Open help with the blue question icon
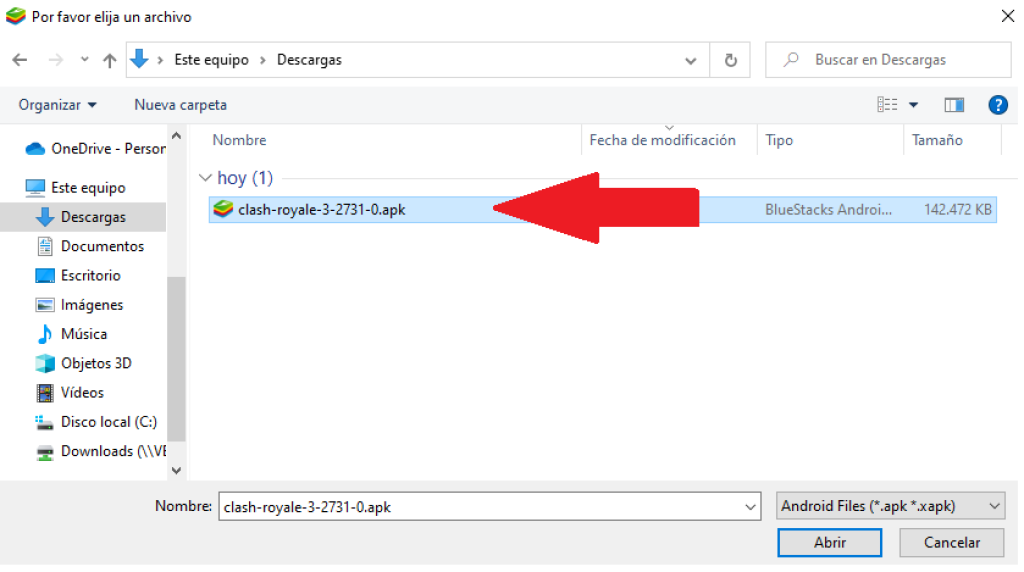1024x572 pixels. point(998,104)
